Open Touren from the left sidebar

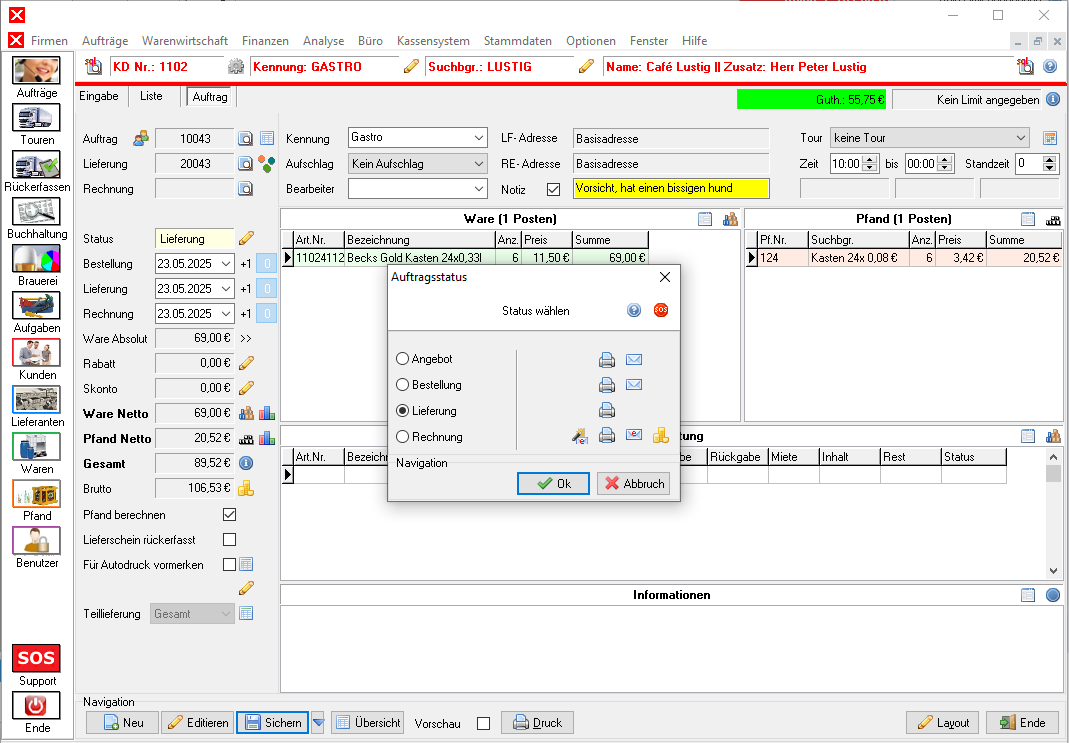point(37,119)
